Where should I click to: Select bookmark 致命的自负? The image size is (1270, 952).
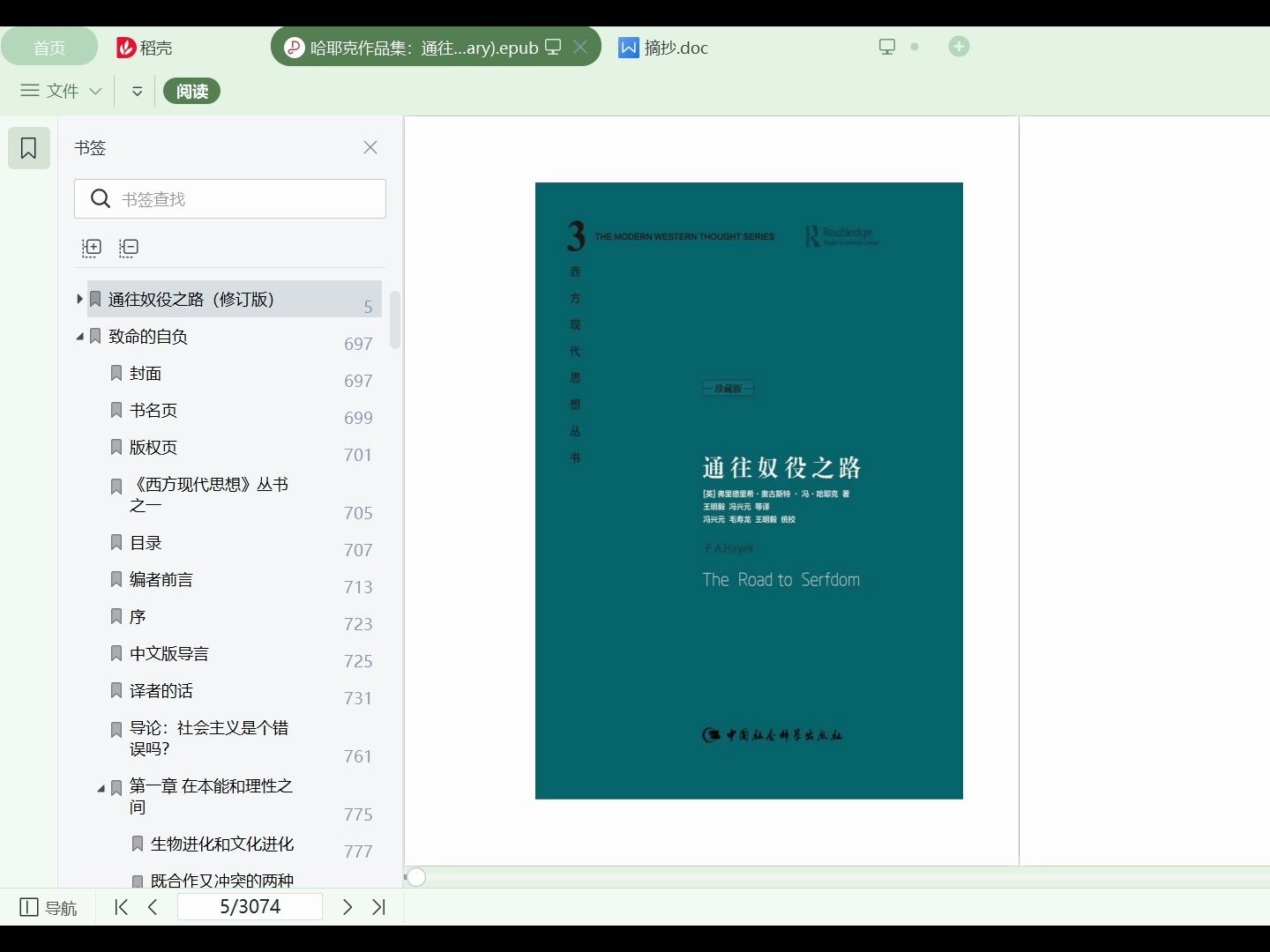pyautogui.click(x=148, y=337)
